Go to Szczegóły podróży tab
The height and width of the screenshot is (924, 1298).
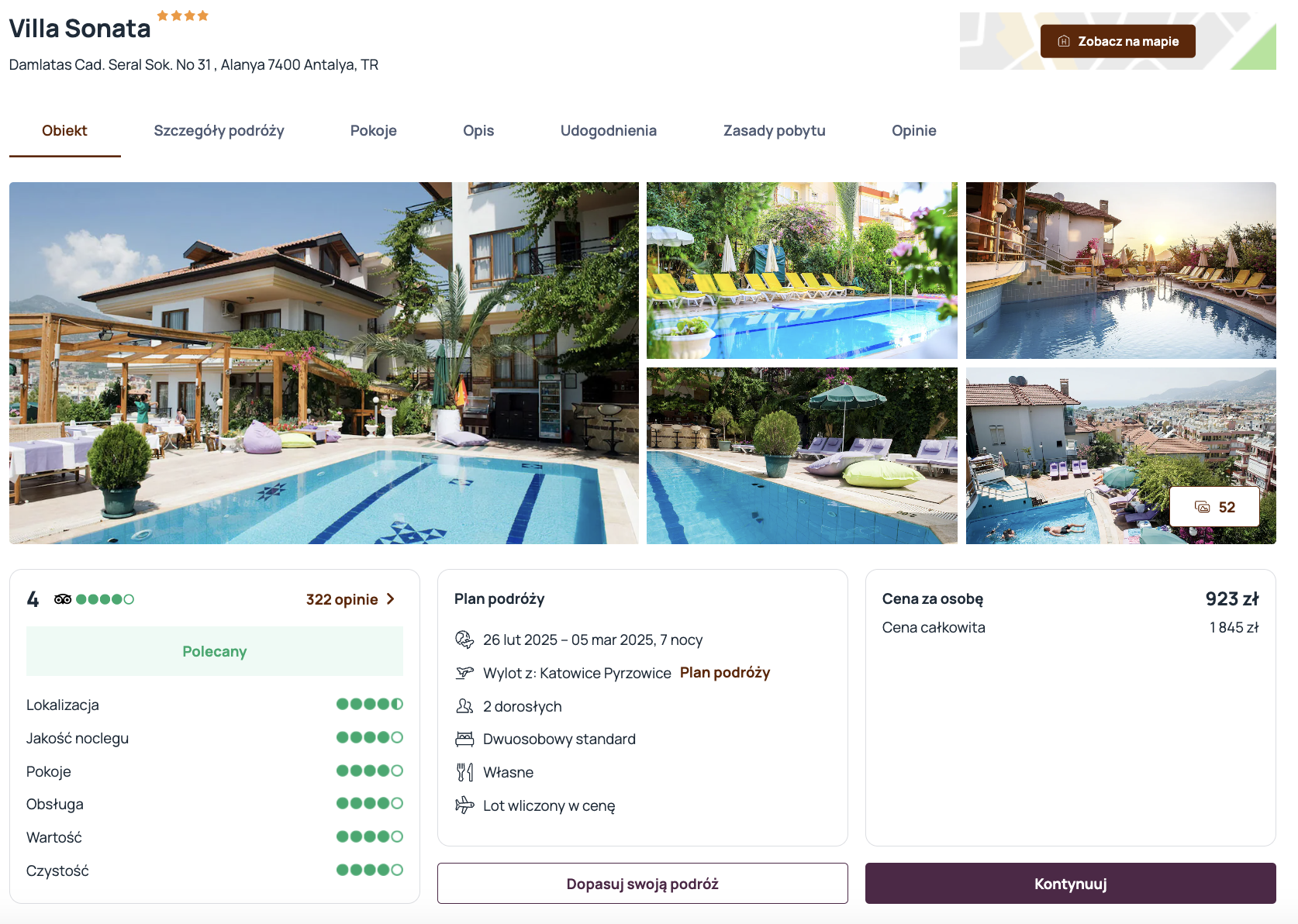pos(219,131)
